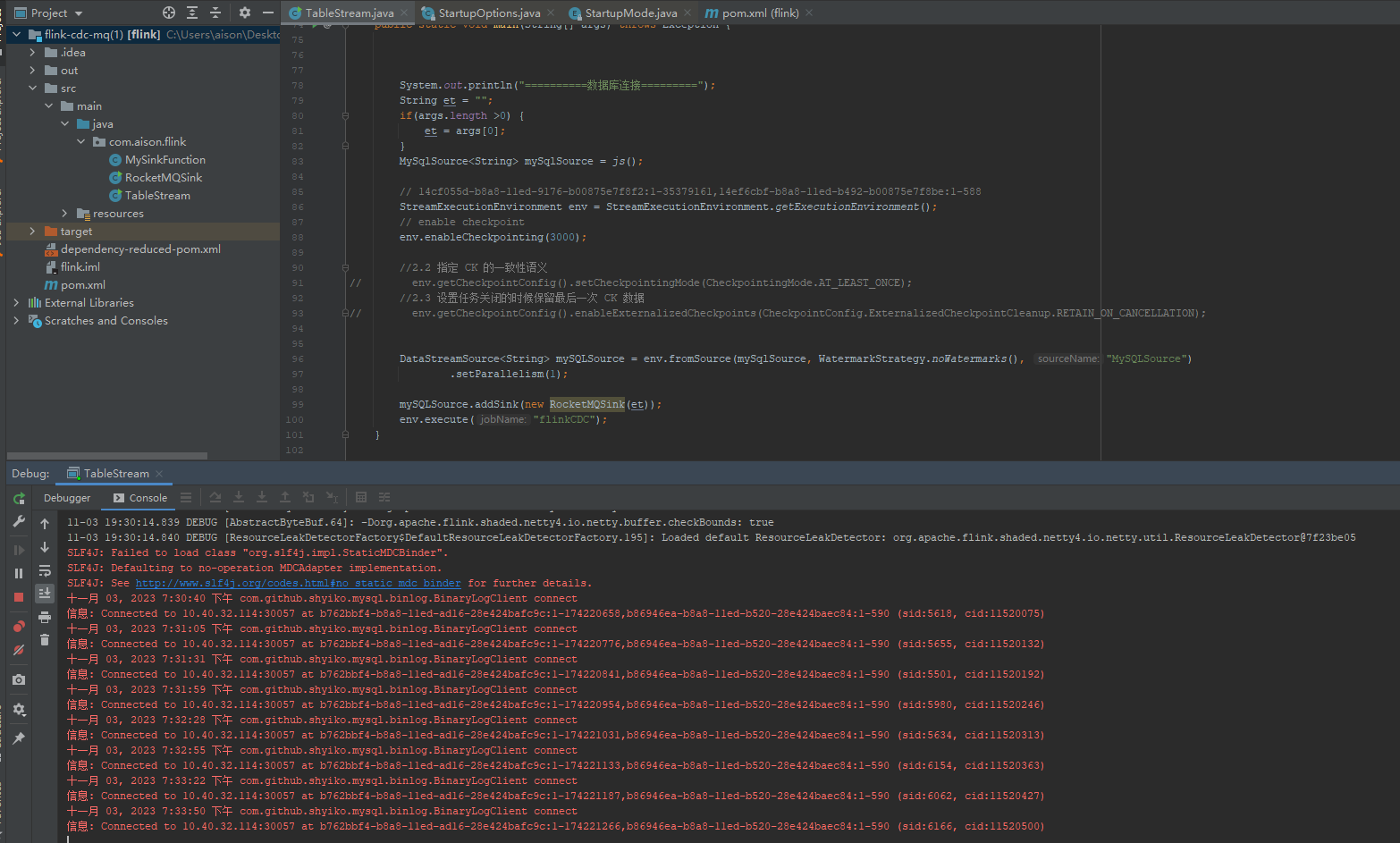
Task: Click the thread dump camera icon
Action: [x=19, y=679]
